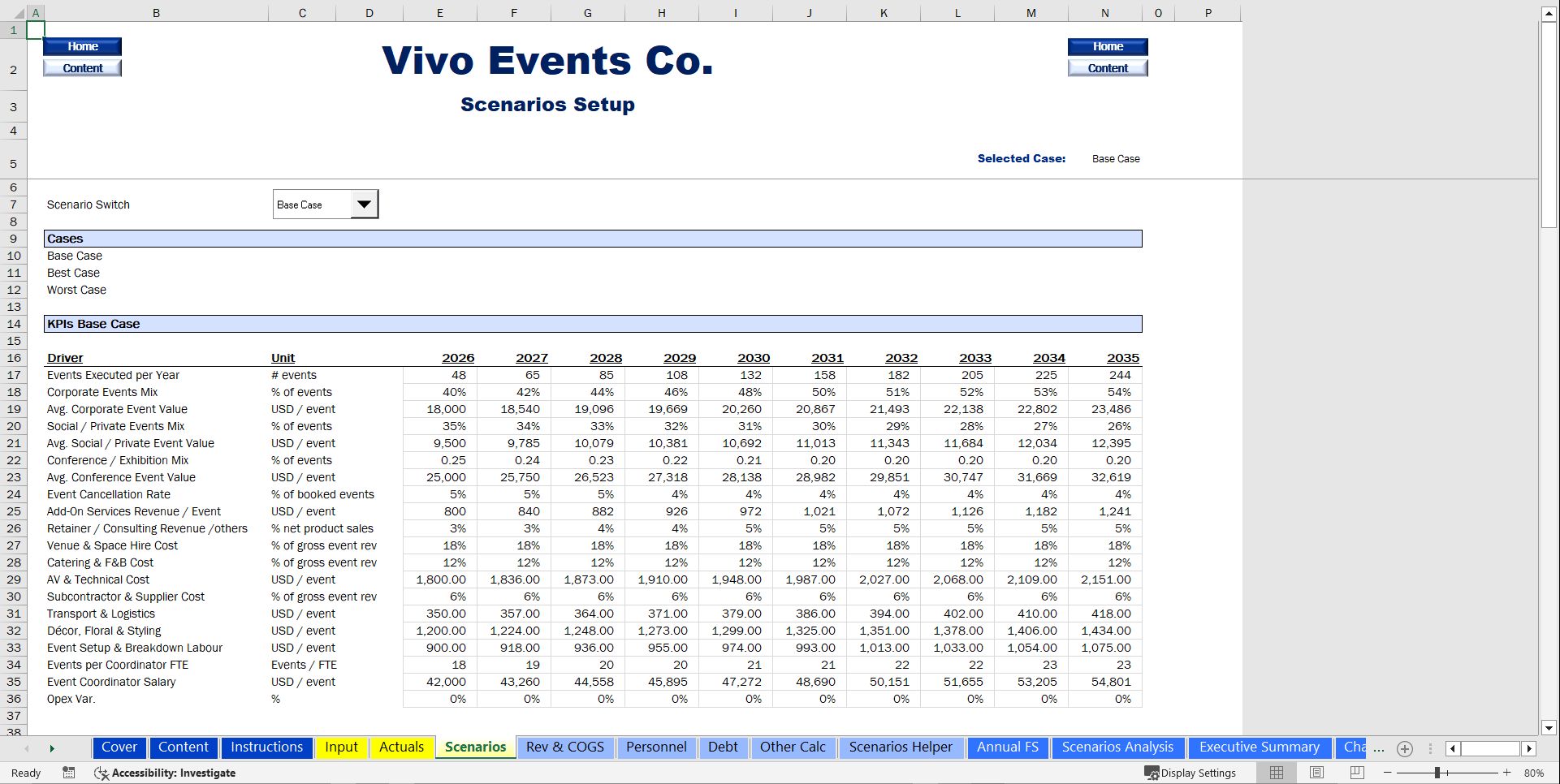Open the Scenarios Analysis sheet
1560x784 pixels.
pos(1118,747)
